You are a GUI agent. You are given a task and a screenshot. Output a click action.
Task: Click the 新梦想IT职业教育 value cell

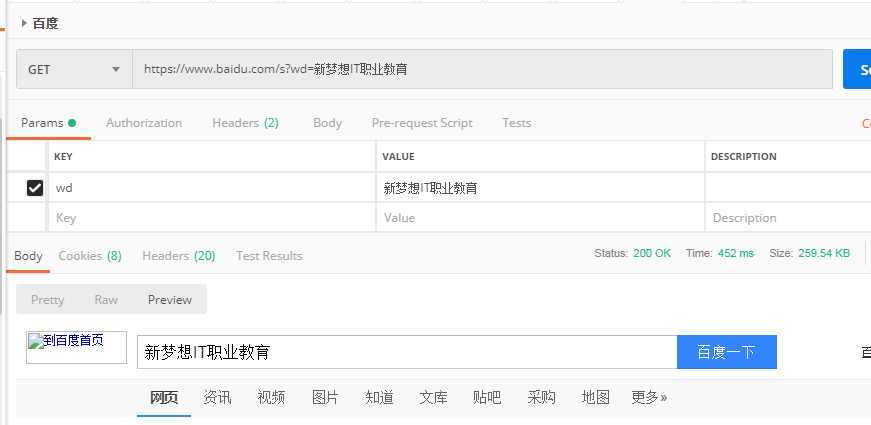(540, 188)
